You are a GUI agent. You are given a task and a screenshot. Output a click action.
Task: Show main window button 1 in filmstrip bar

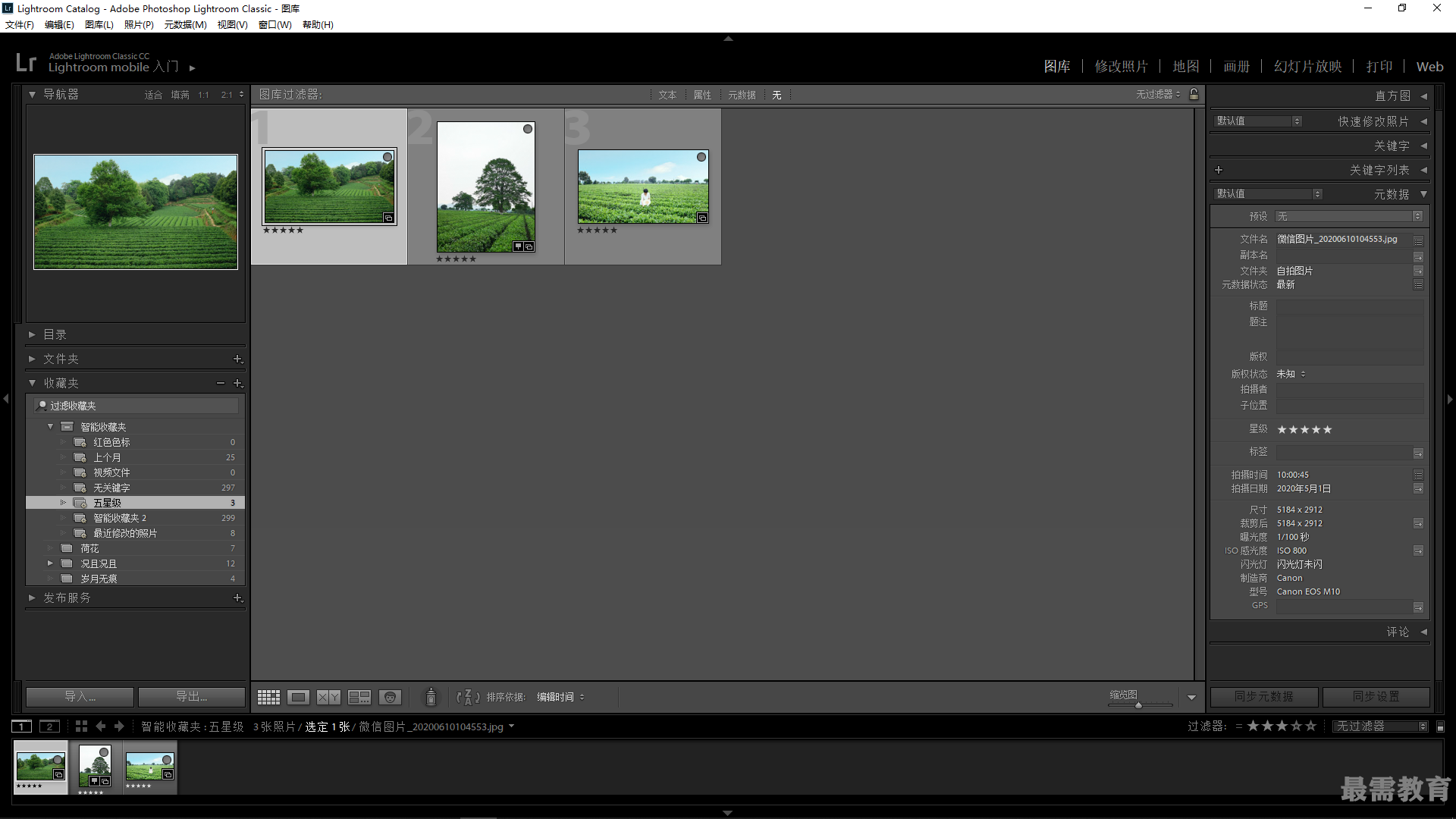22,726
